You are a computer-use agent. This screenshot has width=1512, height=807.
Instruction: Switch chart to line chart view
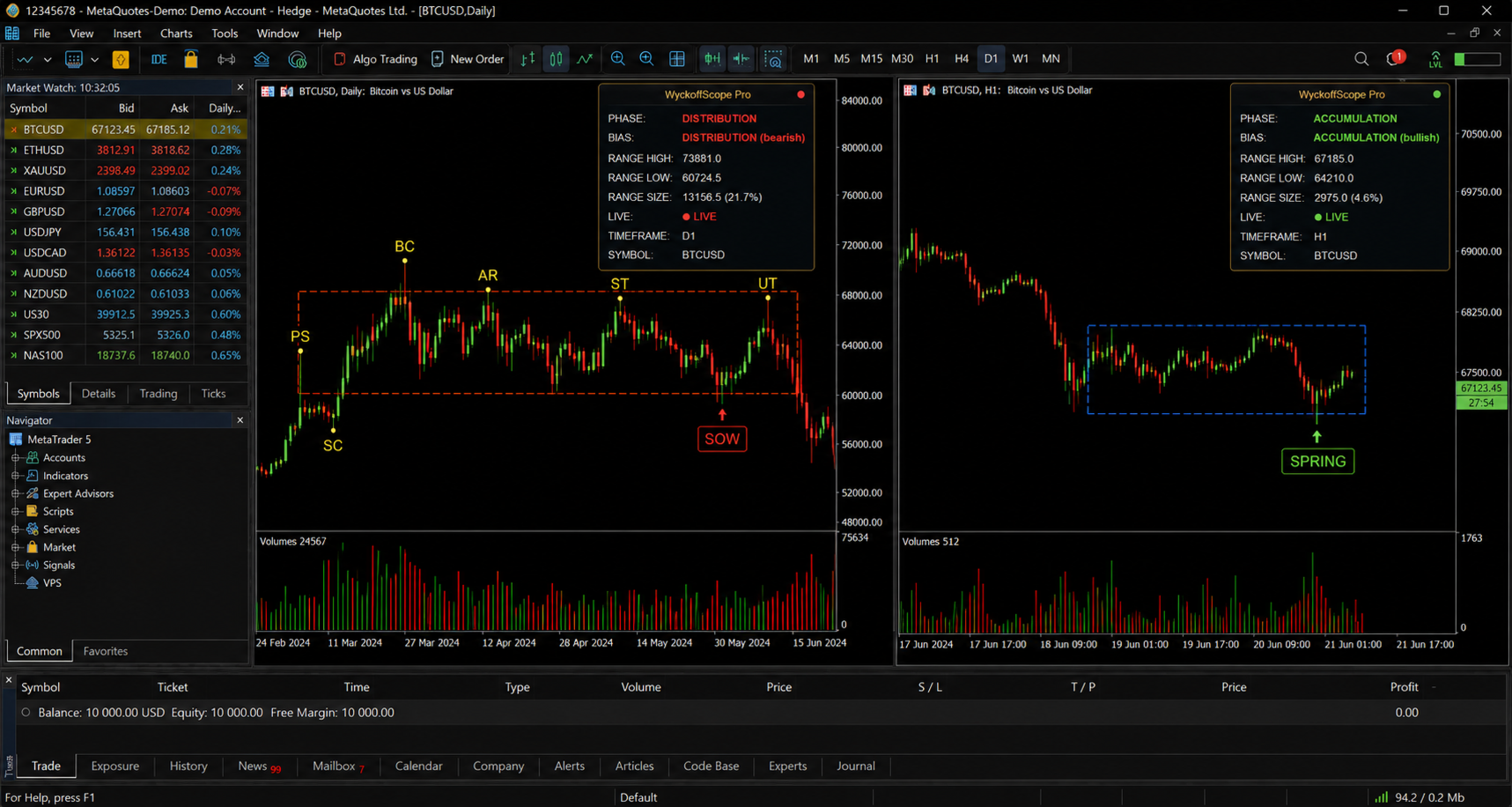585,59
